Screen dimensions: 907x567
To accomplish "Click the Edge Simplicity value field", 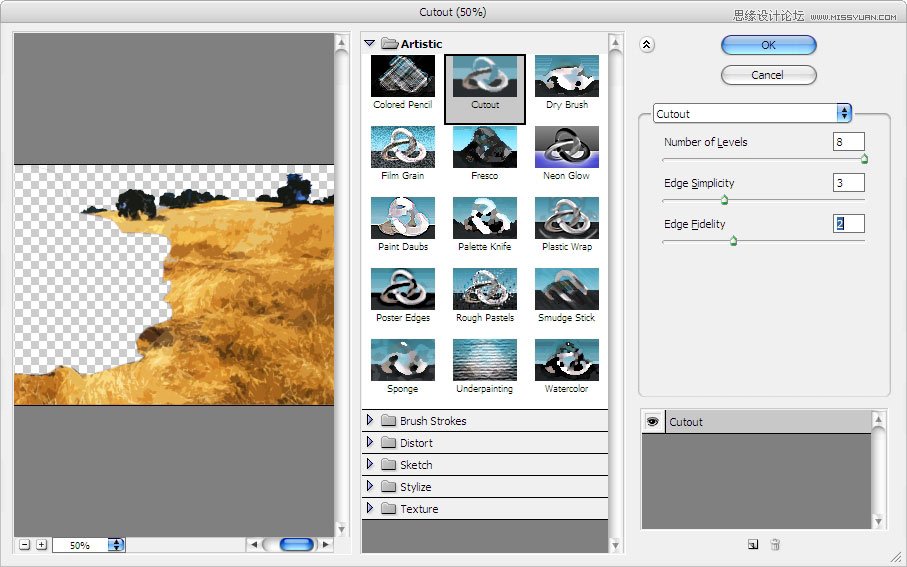I will 849,183.
